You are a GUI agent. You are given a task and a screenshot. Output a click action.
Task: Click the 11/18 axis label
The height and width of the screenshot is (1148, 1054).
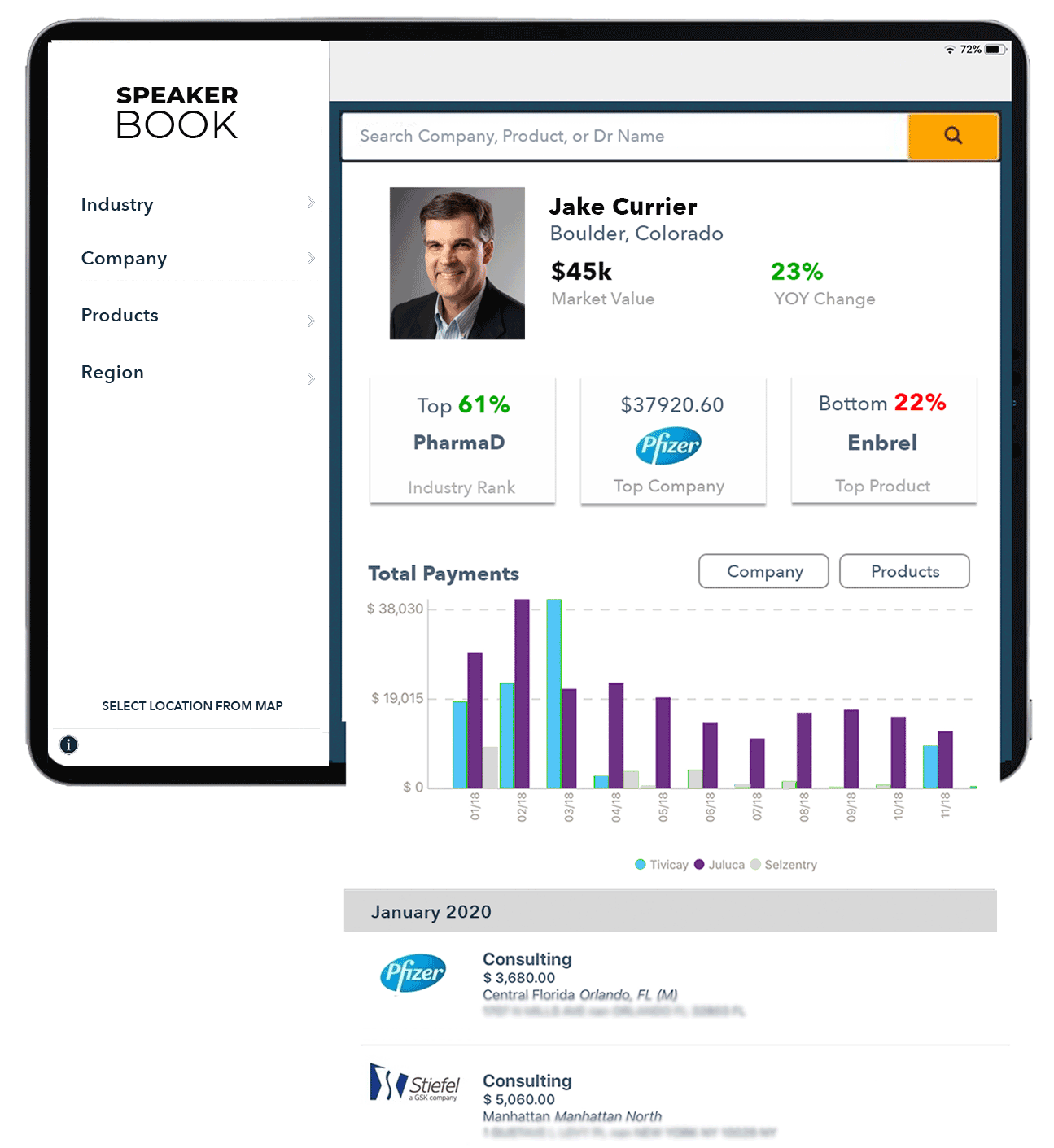pyautogui.click(x=946, y=806)
